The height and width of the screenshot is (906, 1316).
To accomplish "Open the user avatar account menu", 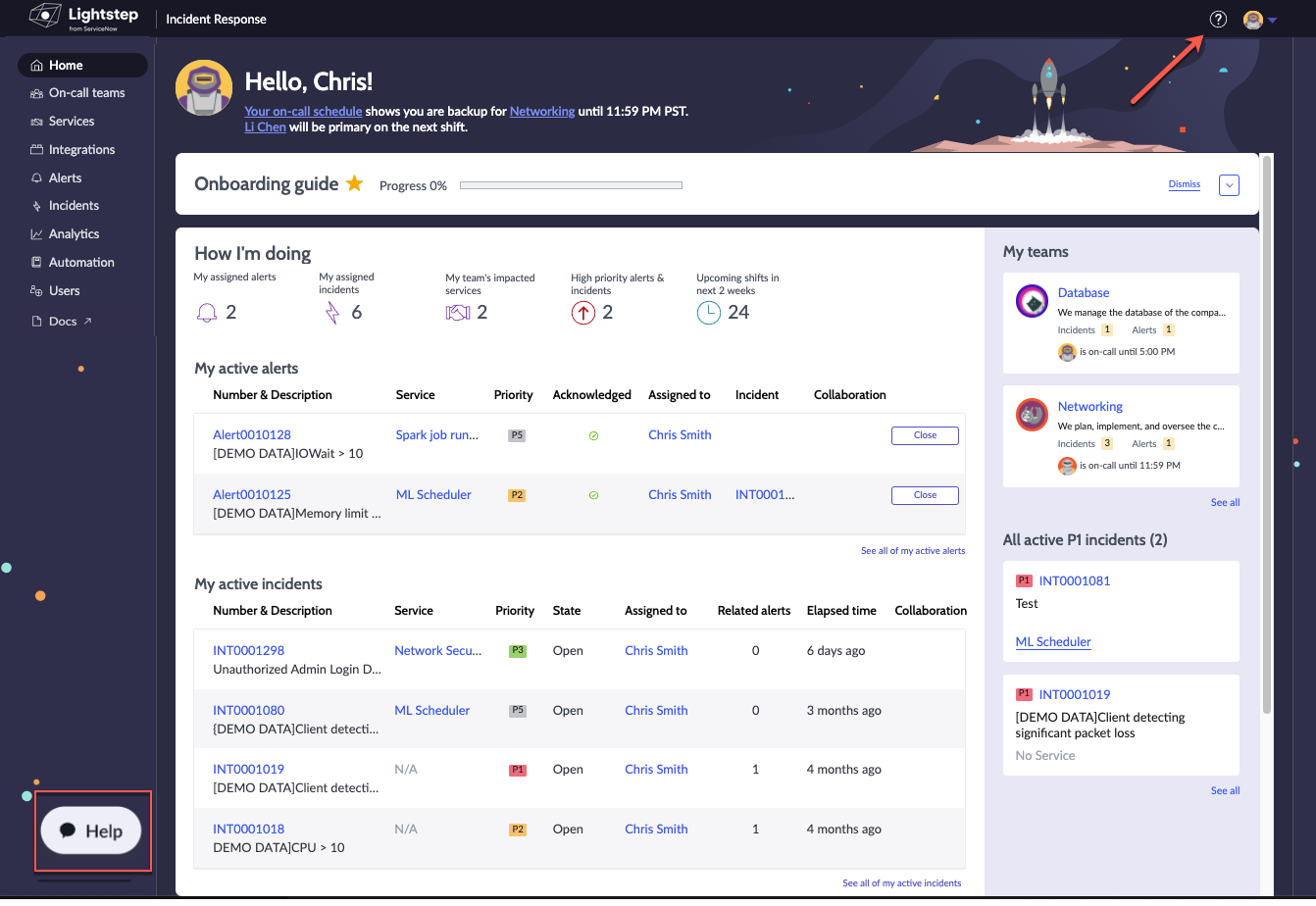I will pos(1254,20).
